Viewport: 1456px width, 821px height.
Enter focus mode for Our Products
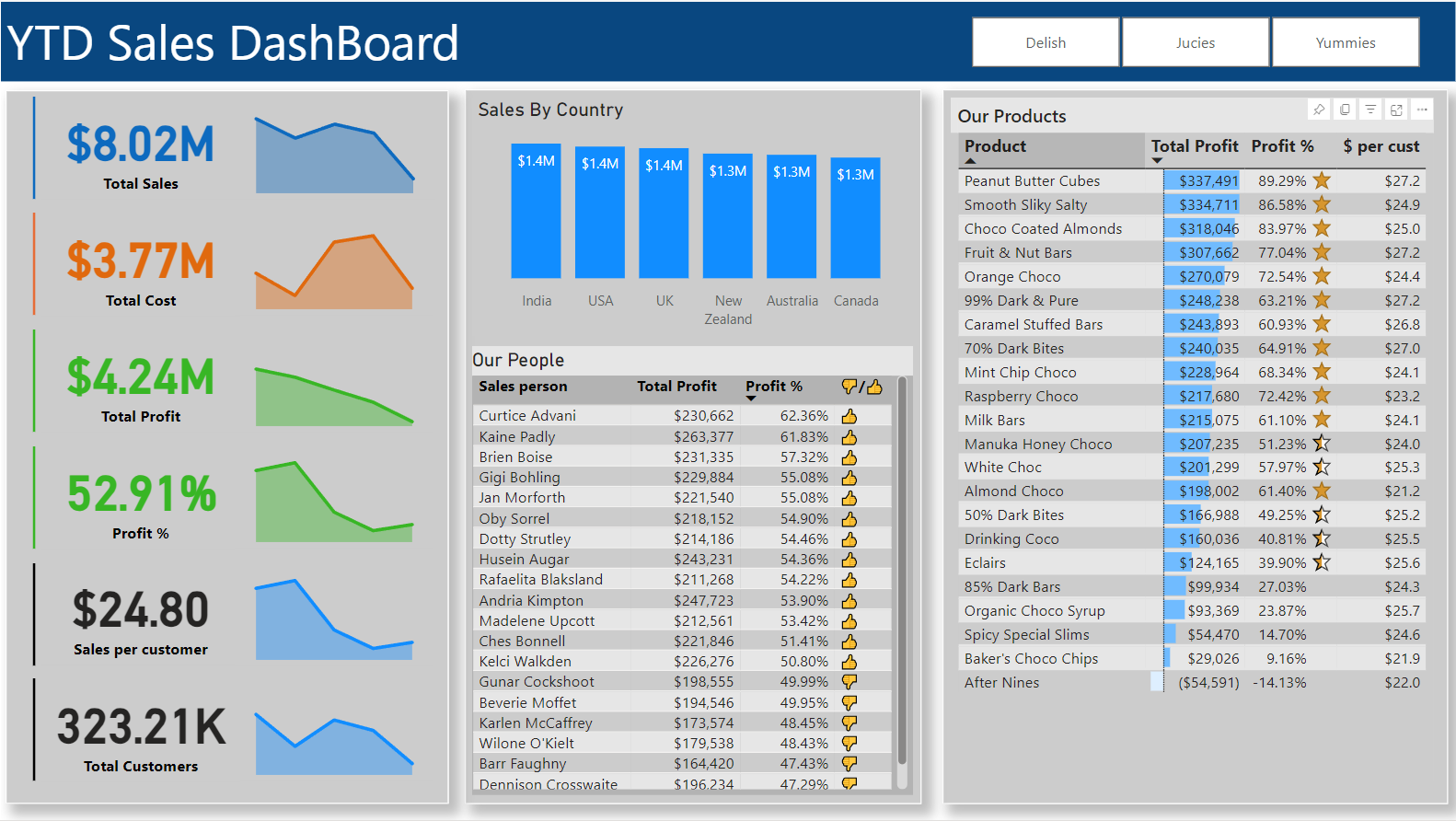coord(1396,110)
